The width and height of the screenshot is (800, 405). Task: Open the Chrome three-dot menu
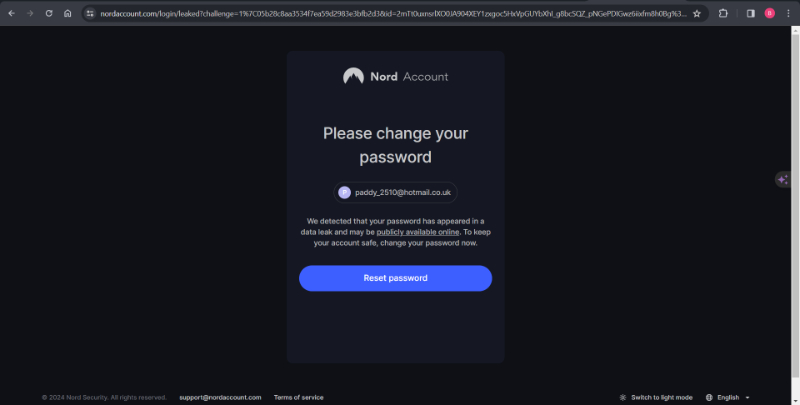(788, 13)
